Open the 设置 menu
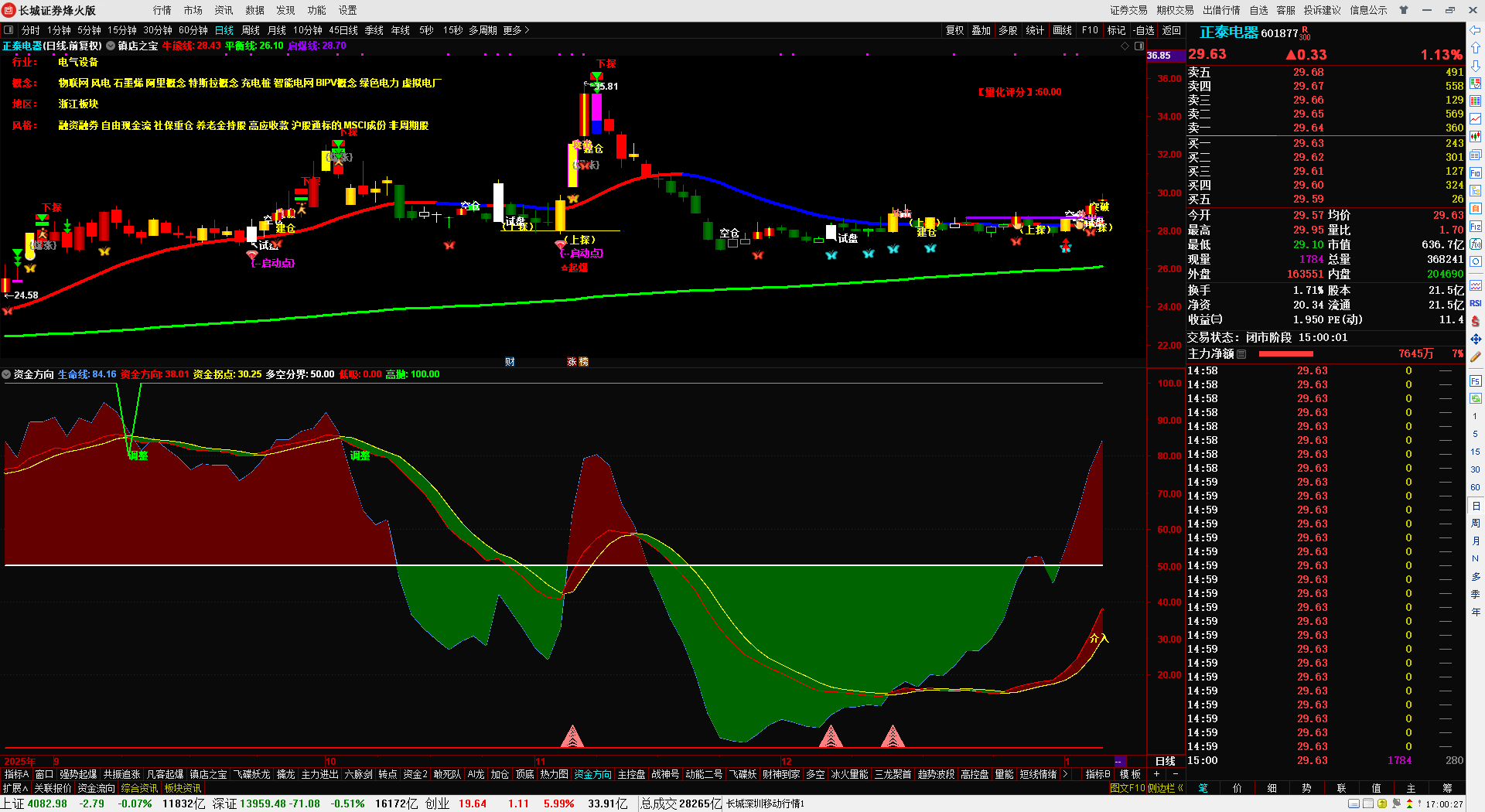The height and width of the screenshot is (812, 1485). point(348,10)
